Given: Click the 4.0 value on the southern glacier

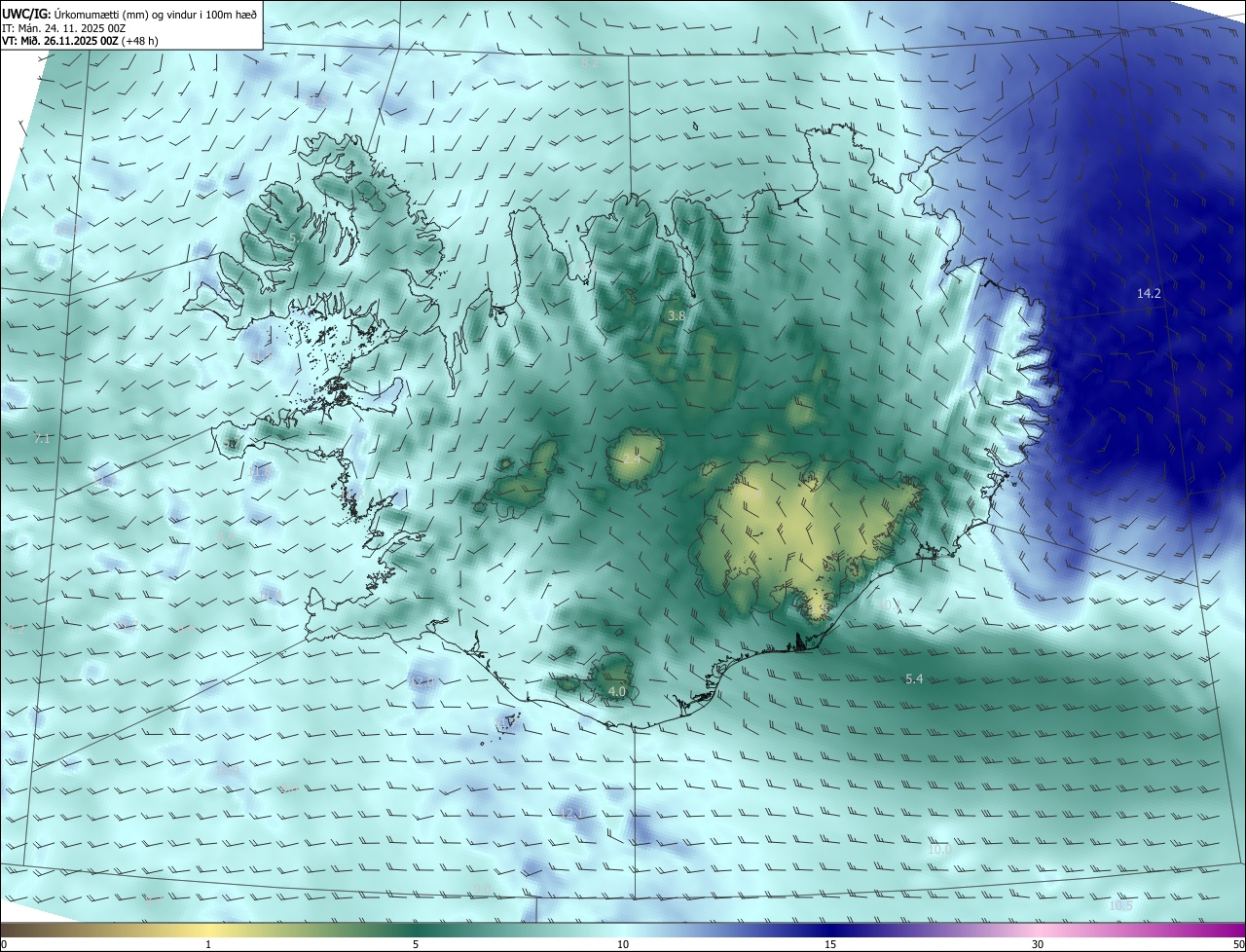Looking at the screenshot, I should pyautogui.click(x=616, y=692).
